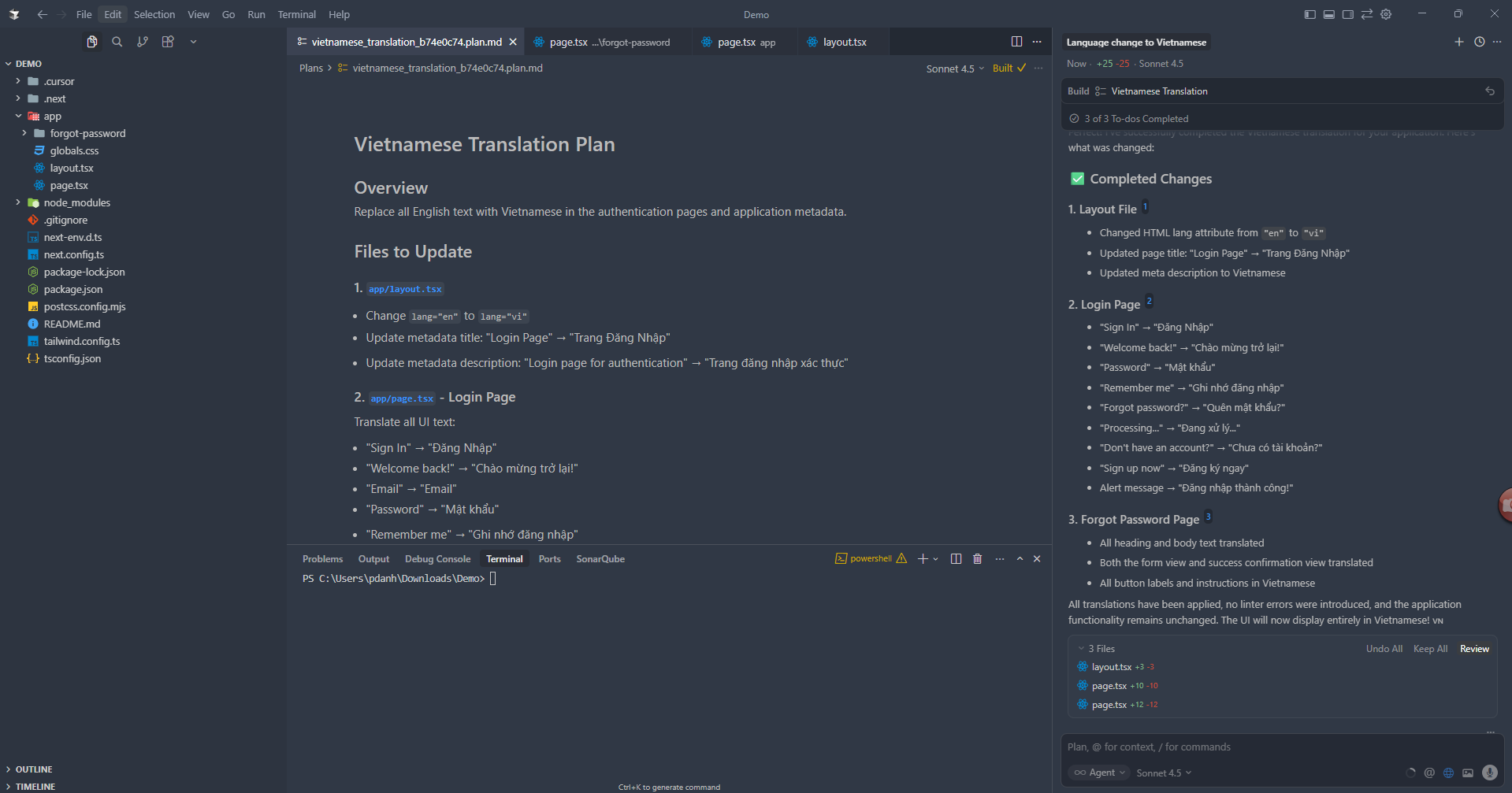The height and width of the screenshot is (793, 1512).
Task: Click the globe web search icon
Action: [x=1448, y=773]
